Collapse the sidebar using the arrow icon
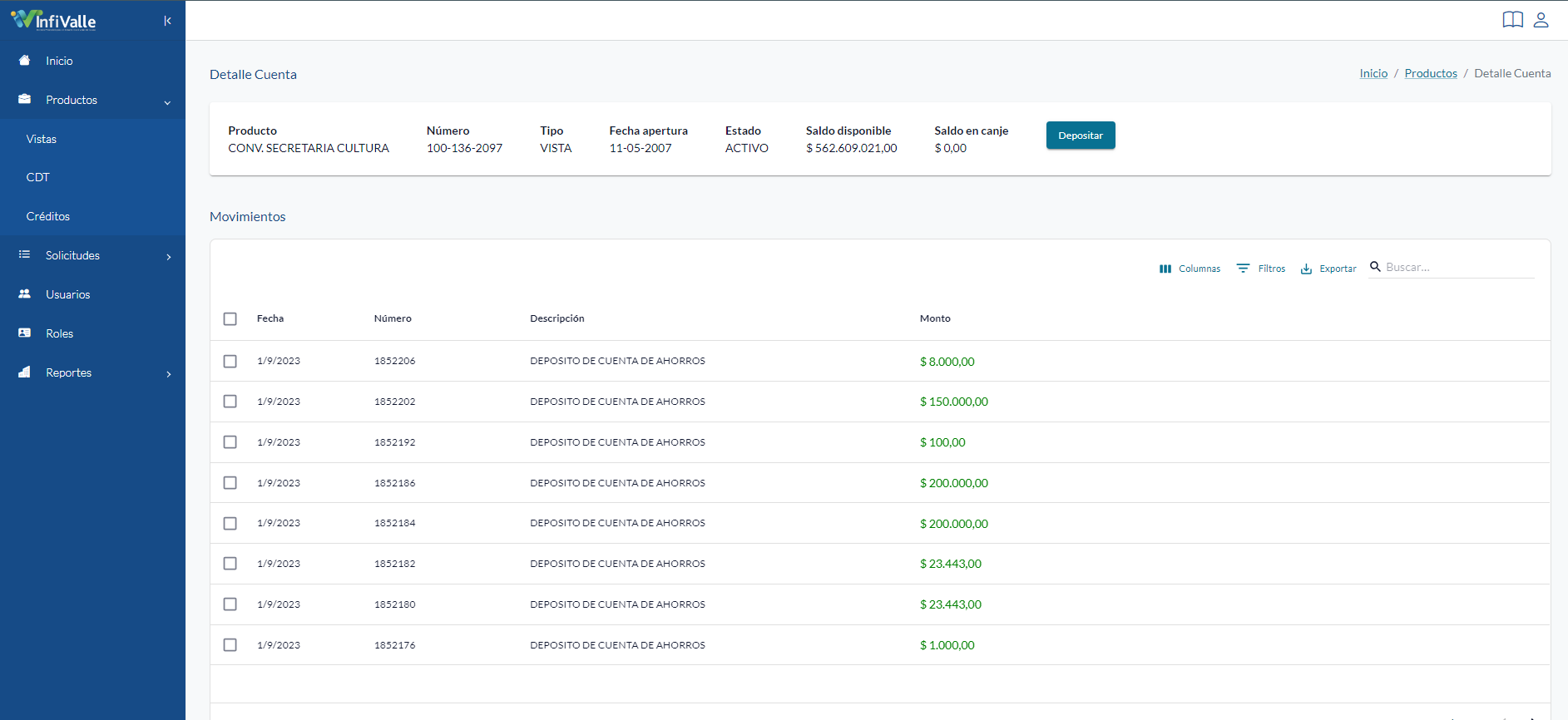This screenshot has width=1568, height=720. point(167,21)
